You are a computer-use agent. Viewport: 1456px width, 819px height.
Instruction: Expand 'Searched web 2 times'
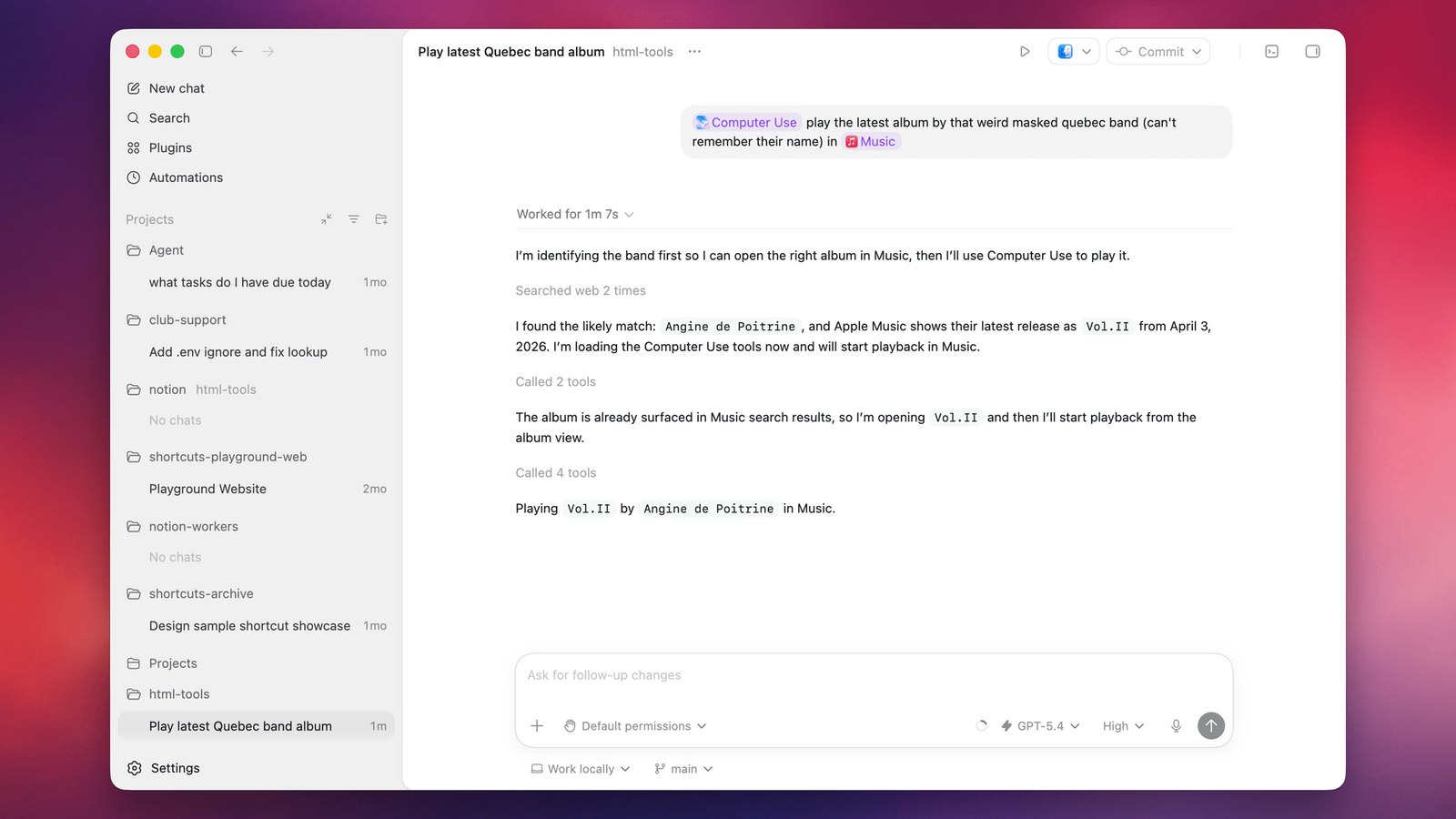pos(581,291)
